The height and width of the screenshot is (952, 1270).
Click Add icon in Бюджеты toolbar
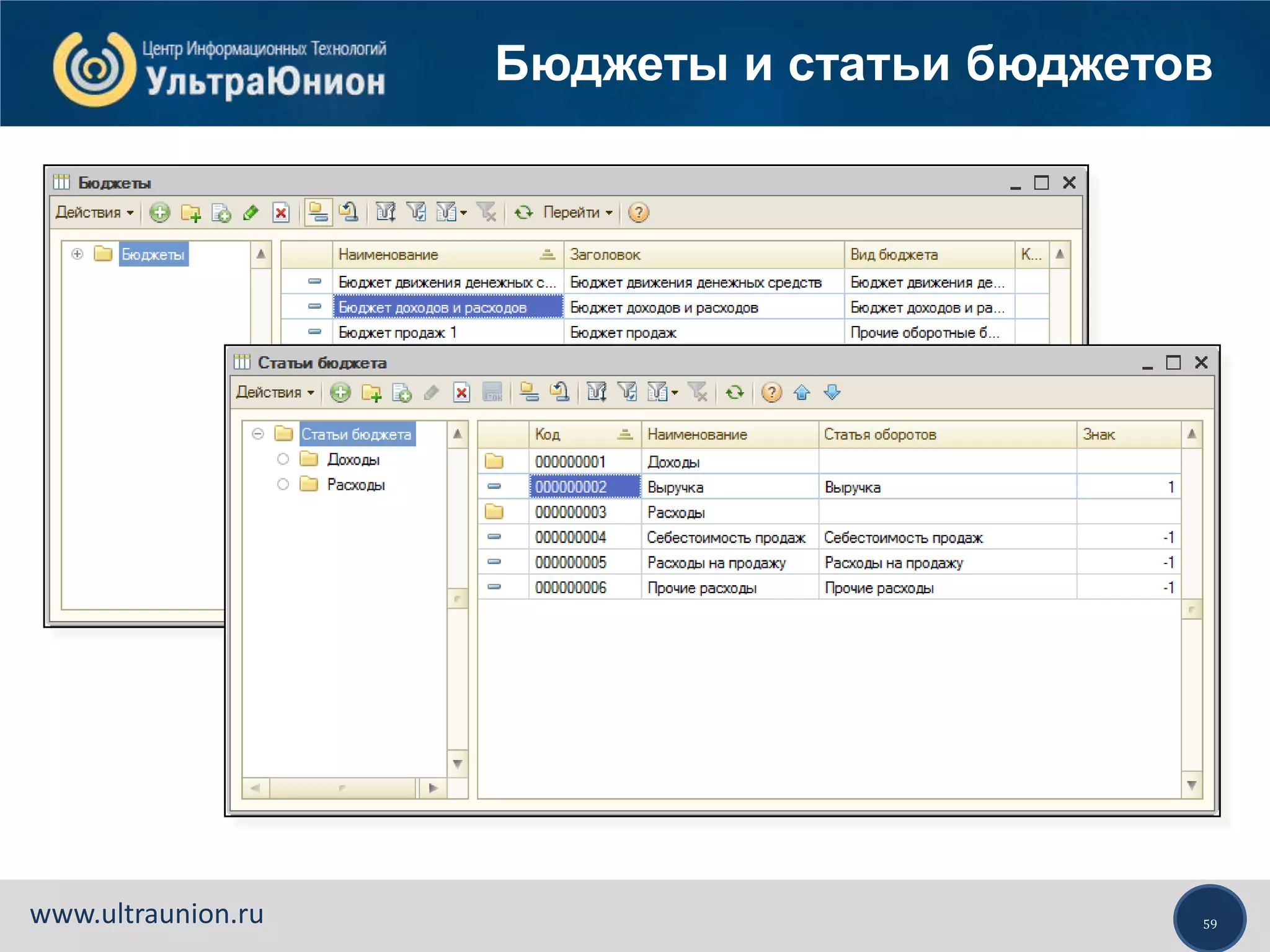160,213
